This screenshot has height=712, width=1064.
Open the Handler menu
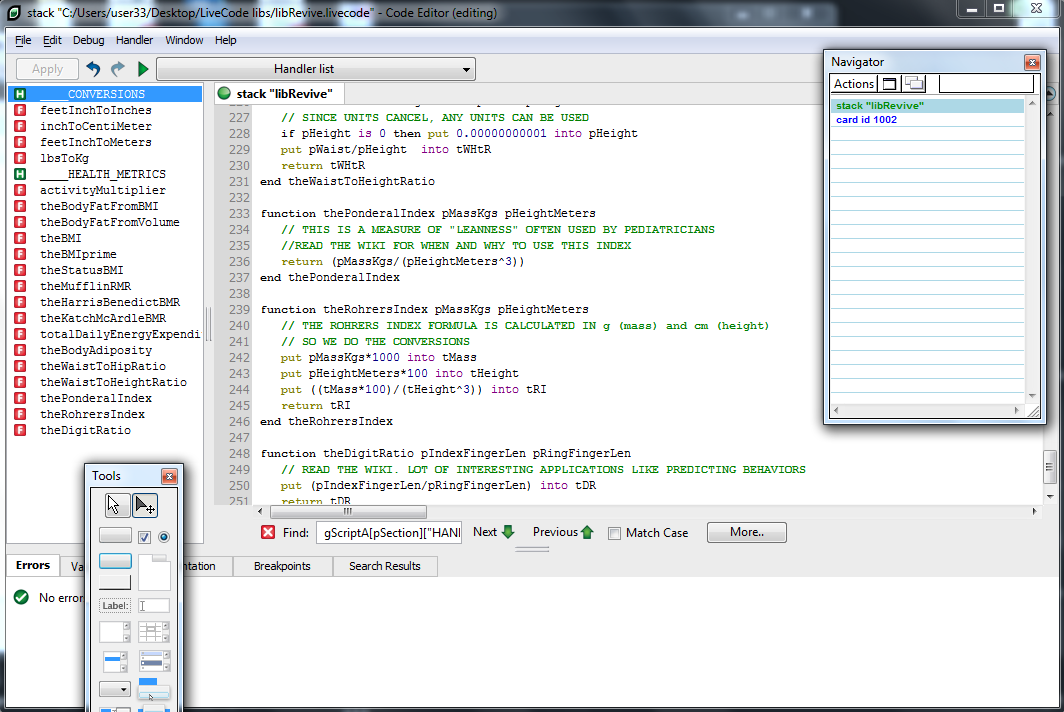134,40
